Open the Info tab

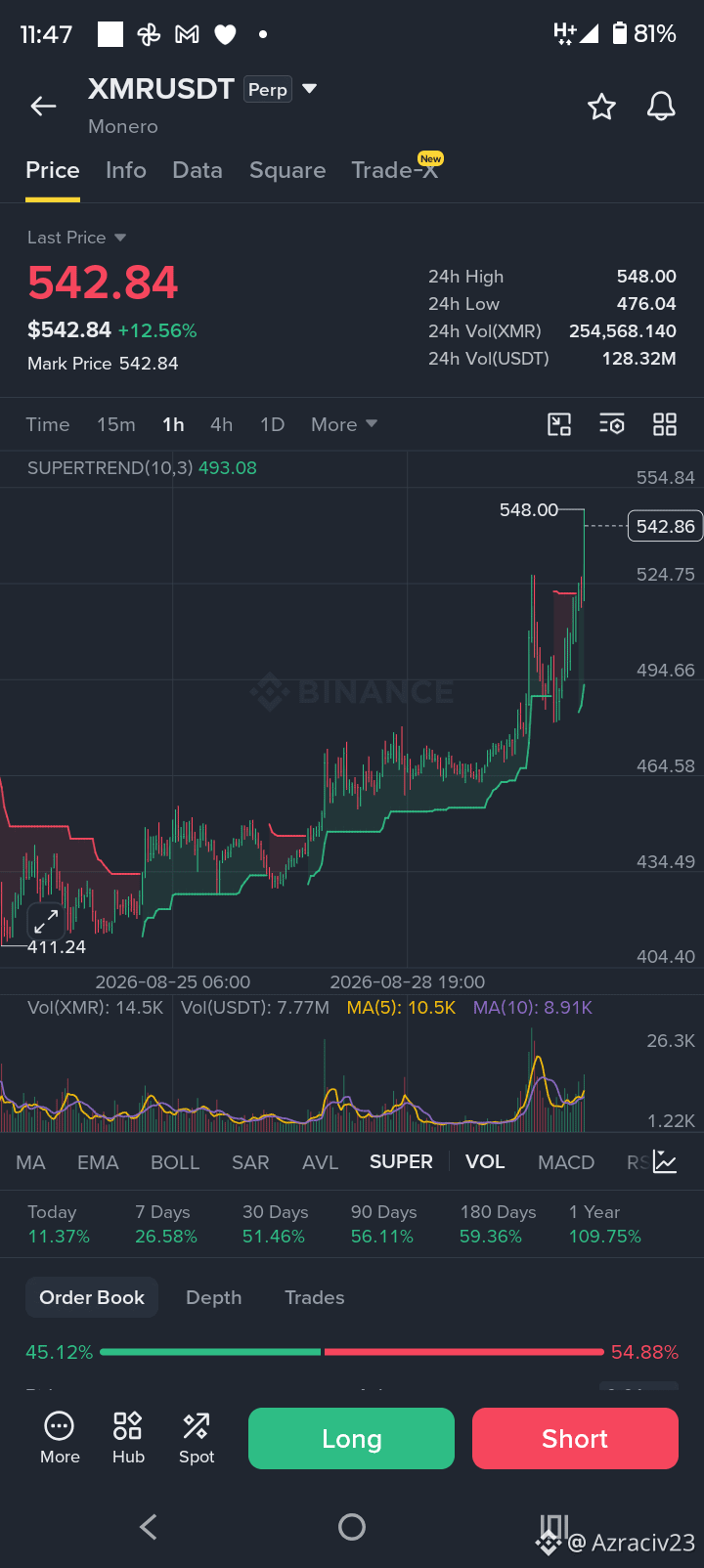[126, 171]
